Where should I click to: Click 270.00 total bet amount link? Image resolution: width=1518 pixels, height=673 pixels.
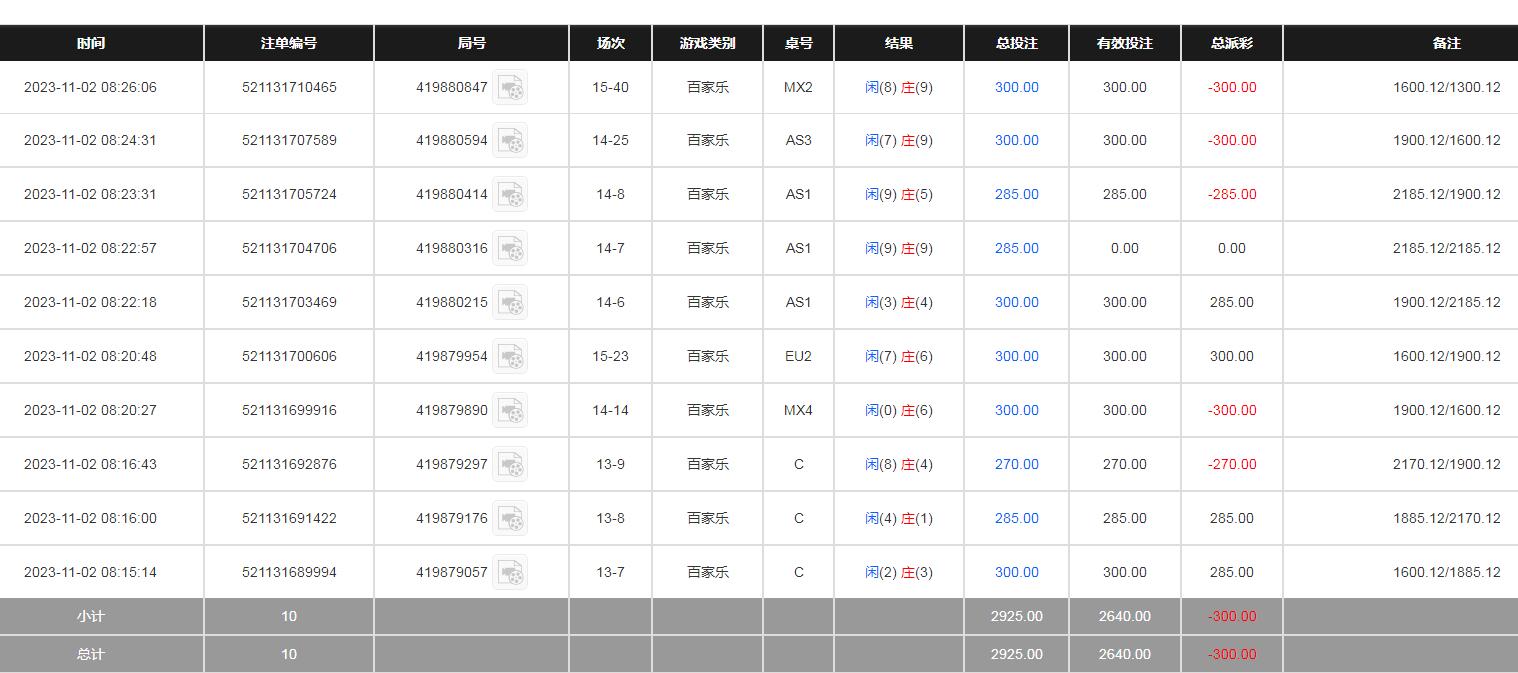[1016, 465]
